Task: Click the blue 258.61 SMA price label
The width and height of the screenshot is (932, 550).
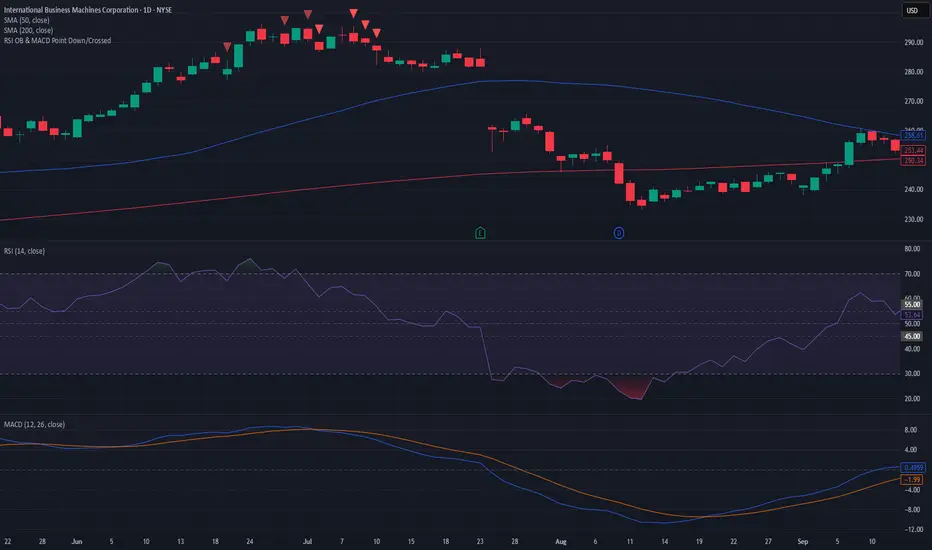Action: [913, 136]
